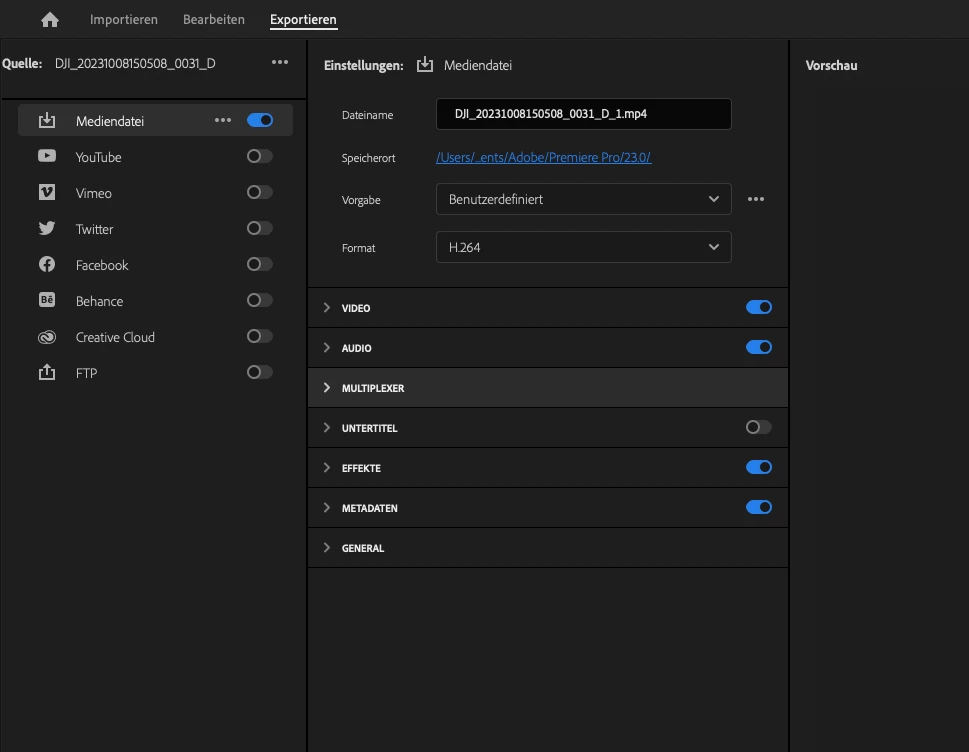Viewport: 969px width, 752px height.
Task: Click the EFFEKTE section title
Action: (361, 468)
